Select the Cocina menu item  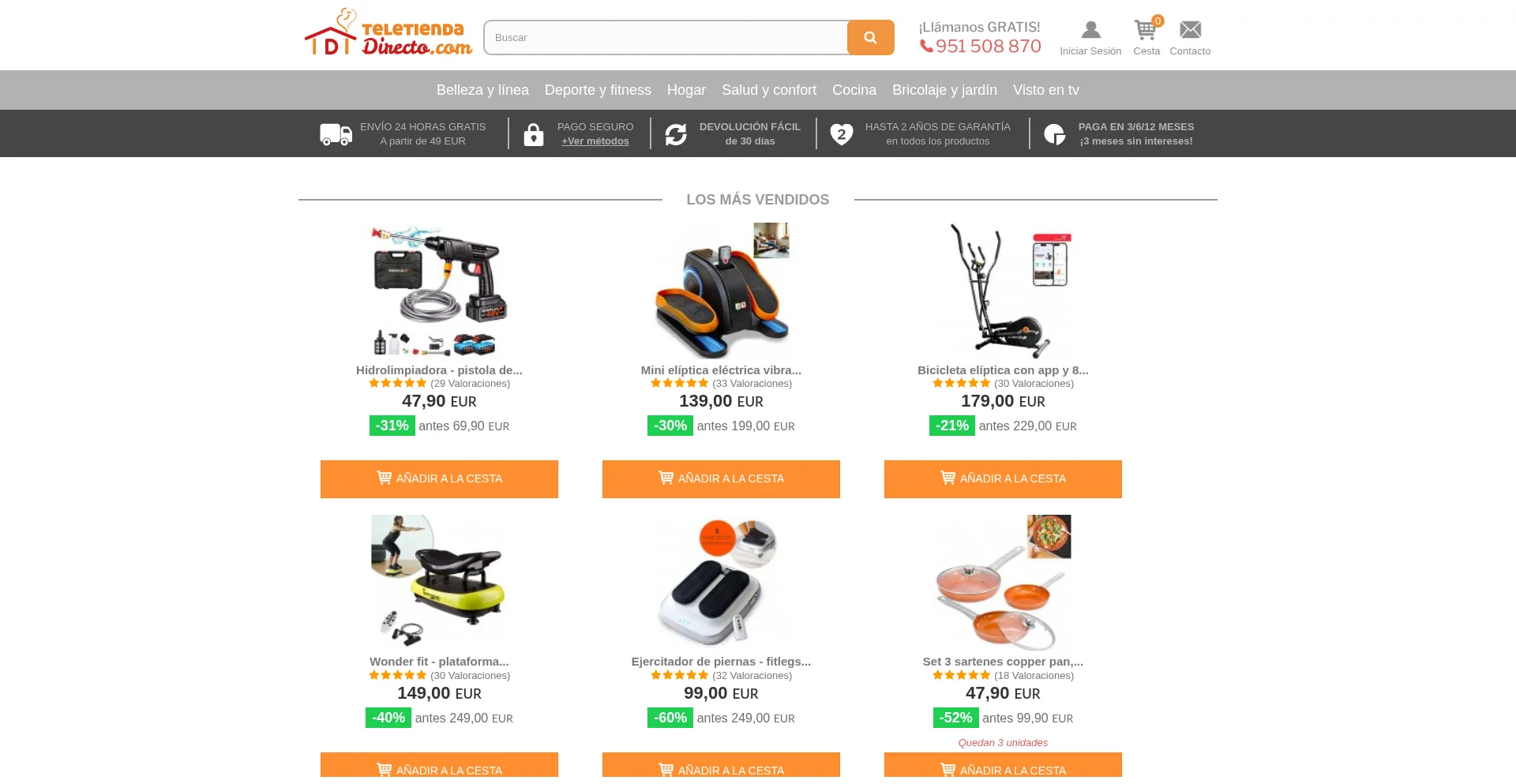(x=854, y=90)
